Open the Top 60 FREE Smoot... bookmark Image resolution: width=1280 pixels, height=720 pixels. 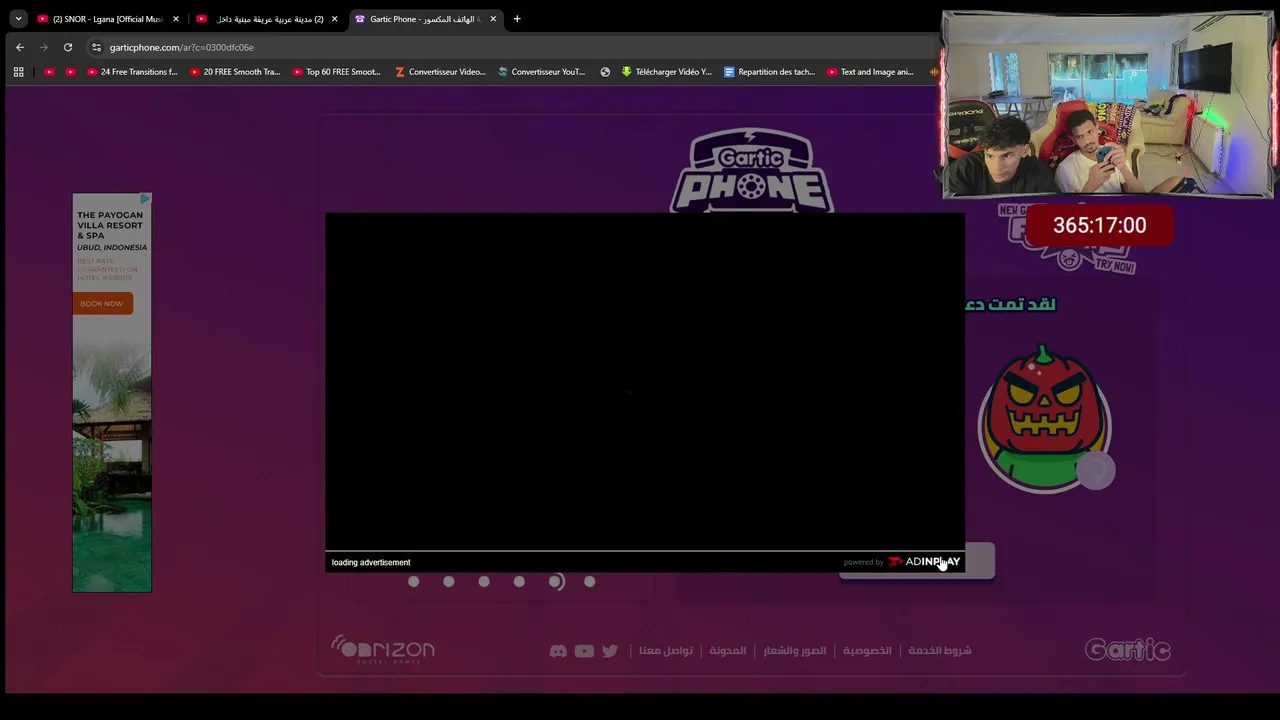point(337,72)
